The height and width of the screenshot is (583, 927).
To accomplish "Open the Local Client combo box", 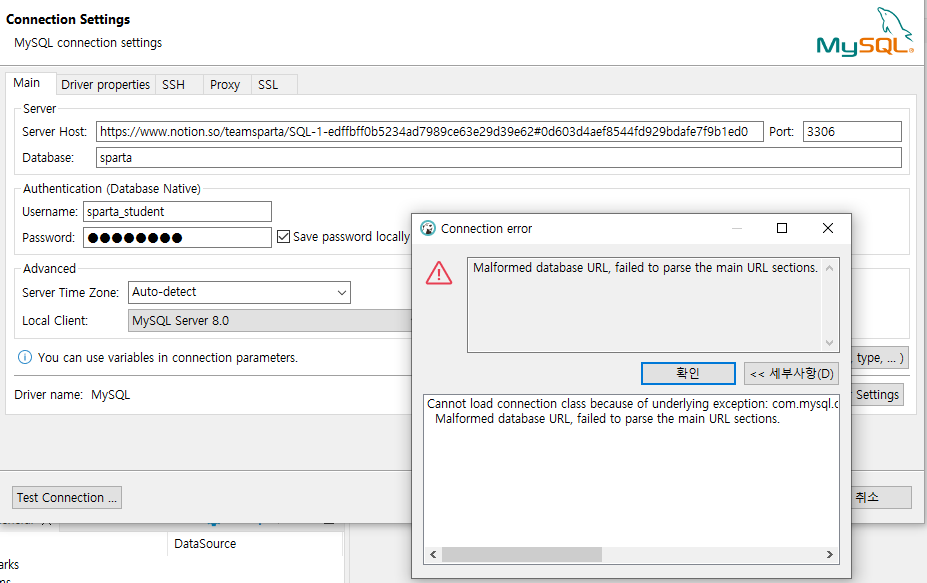I will point(270,320).
